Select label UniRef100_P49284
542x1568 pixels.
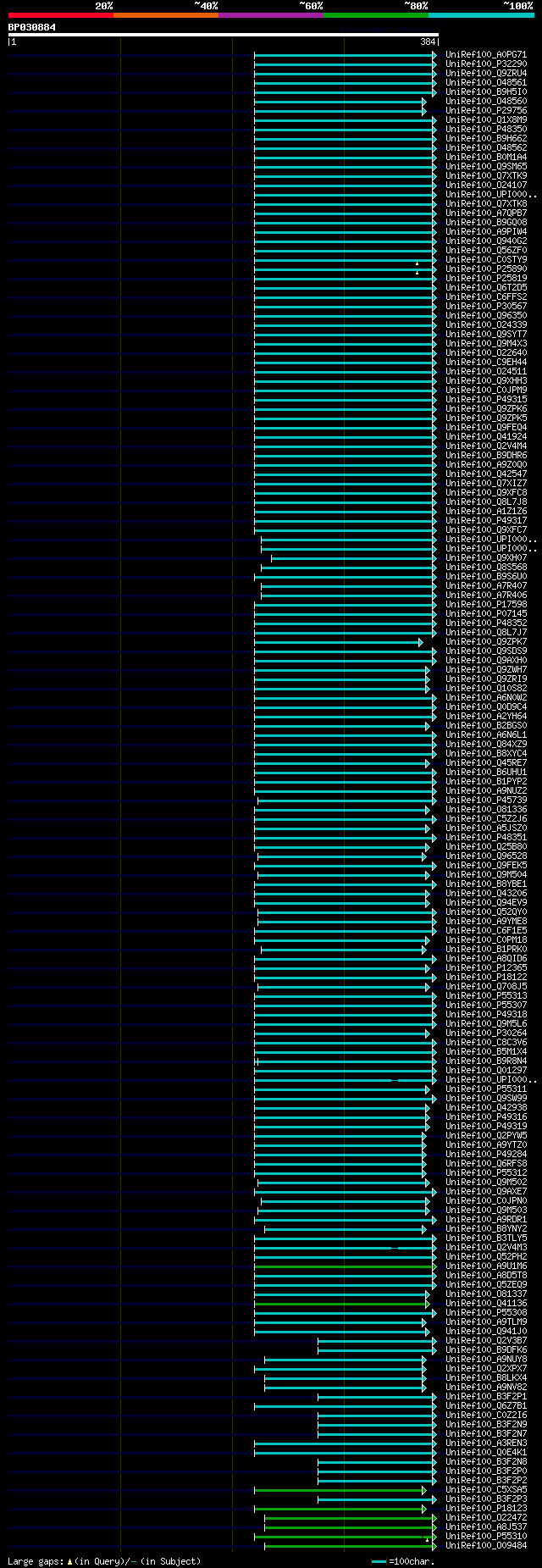(x=486, y=1154)
